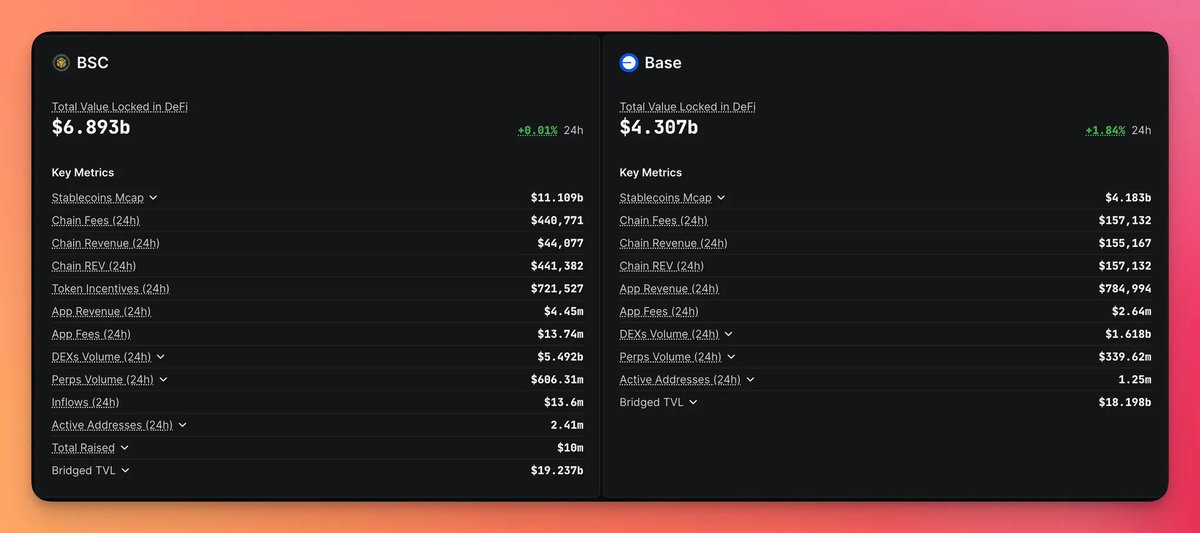The image size is (1200, 533).
Task: Click the $4.183b stablecoins value
Action: (1128, 198)
